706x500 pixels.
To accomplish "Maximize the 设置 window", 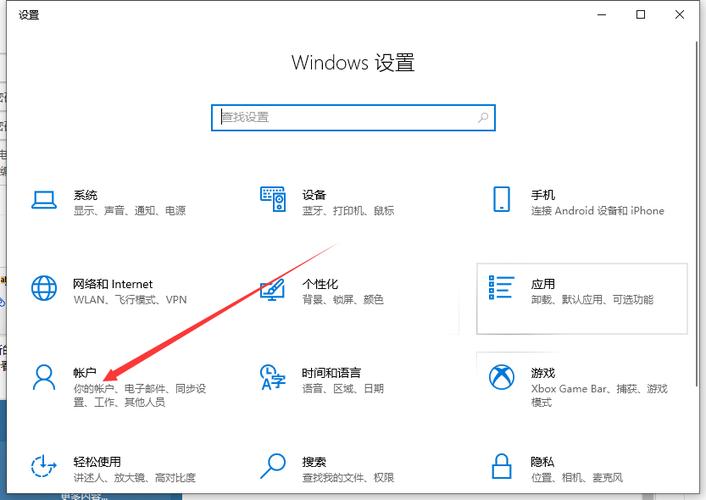I will click(x=640, y=15).
